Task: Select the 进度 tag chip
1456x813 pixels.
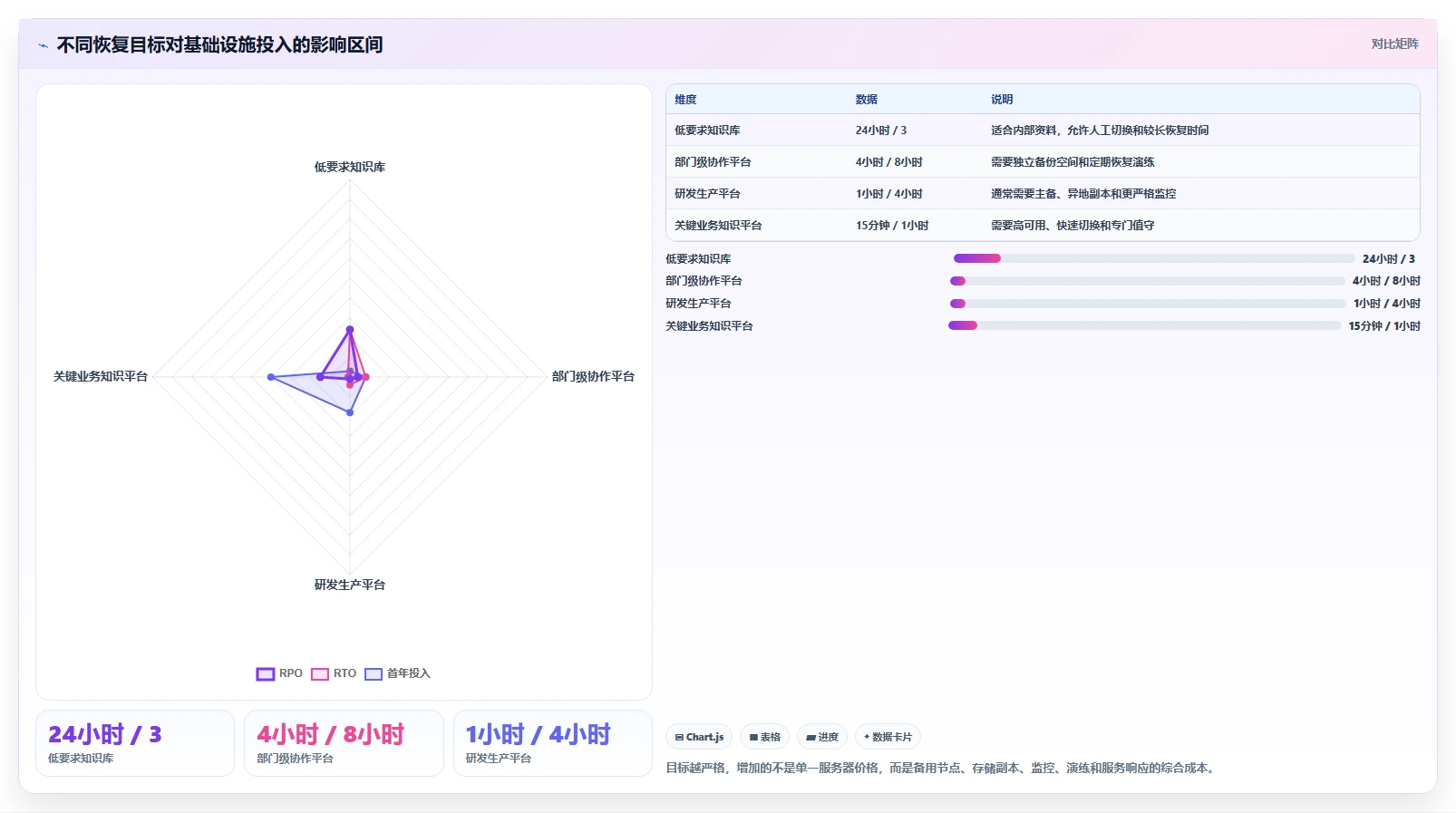Action: [822, 737]
